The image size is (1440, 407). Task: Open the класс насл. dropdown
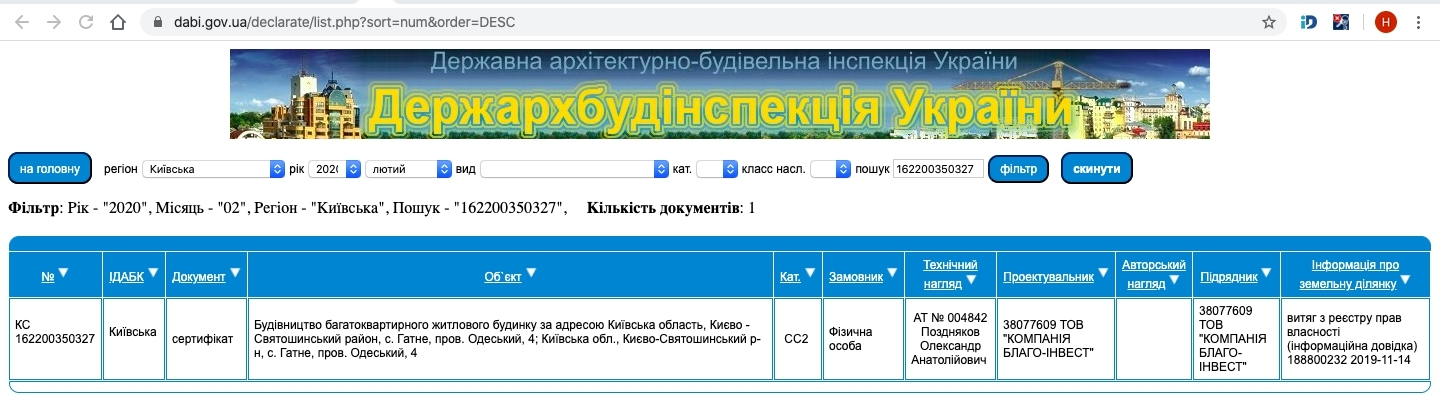point(830,169)
